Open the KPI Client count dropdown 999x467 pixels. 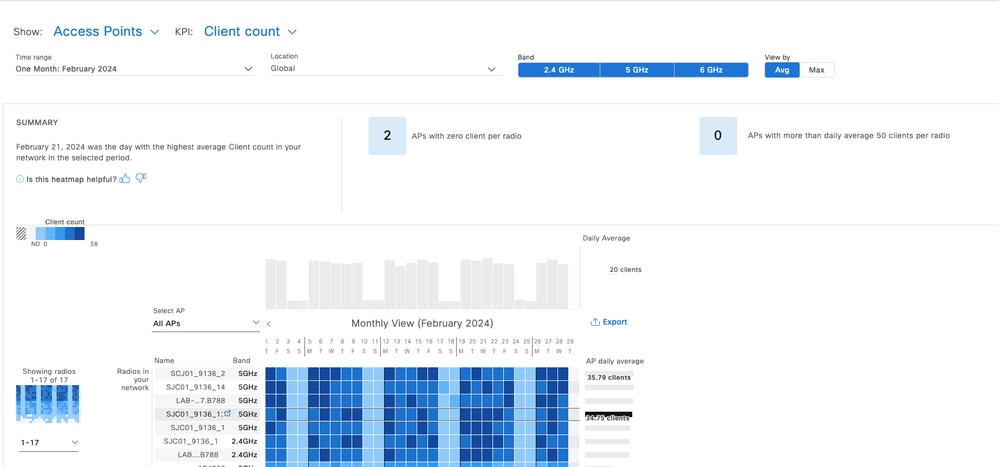[x=250, y=31]
